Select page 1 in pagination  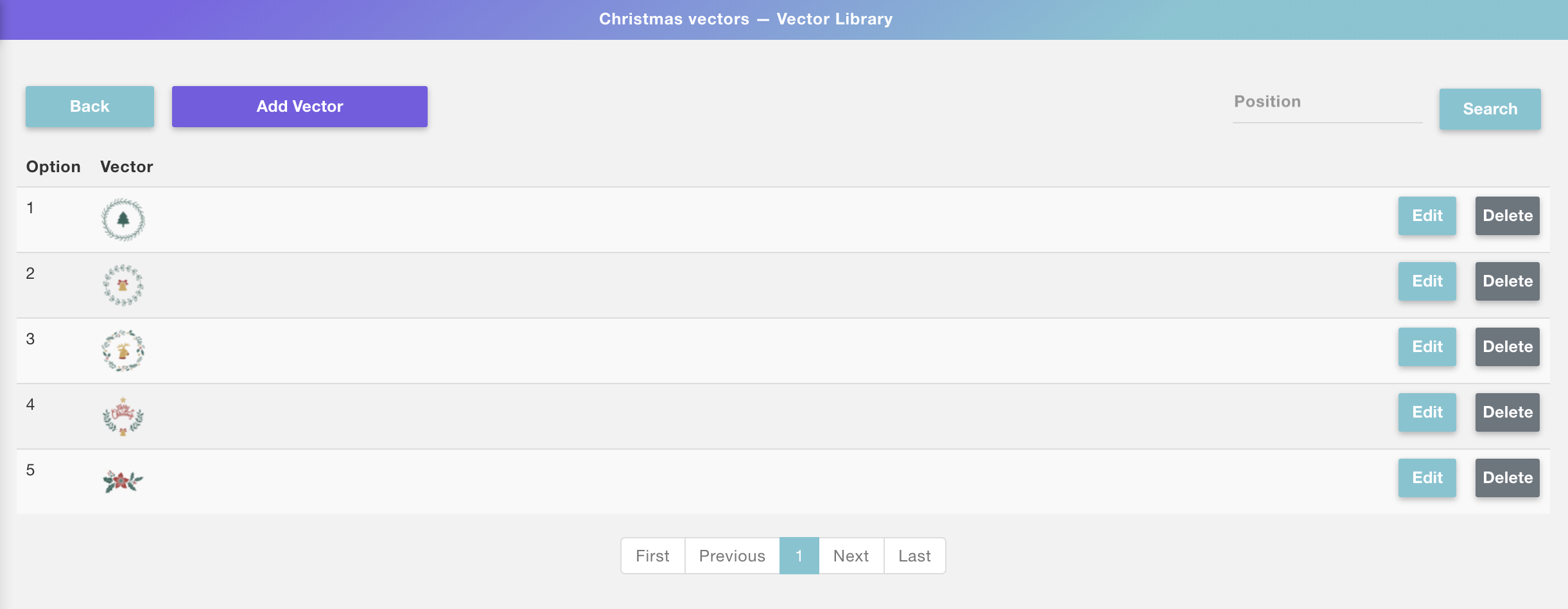(799, 556)
